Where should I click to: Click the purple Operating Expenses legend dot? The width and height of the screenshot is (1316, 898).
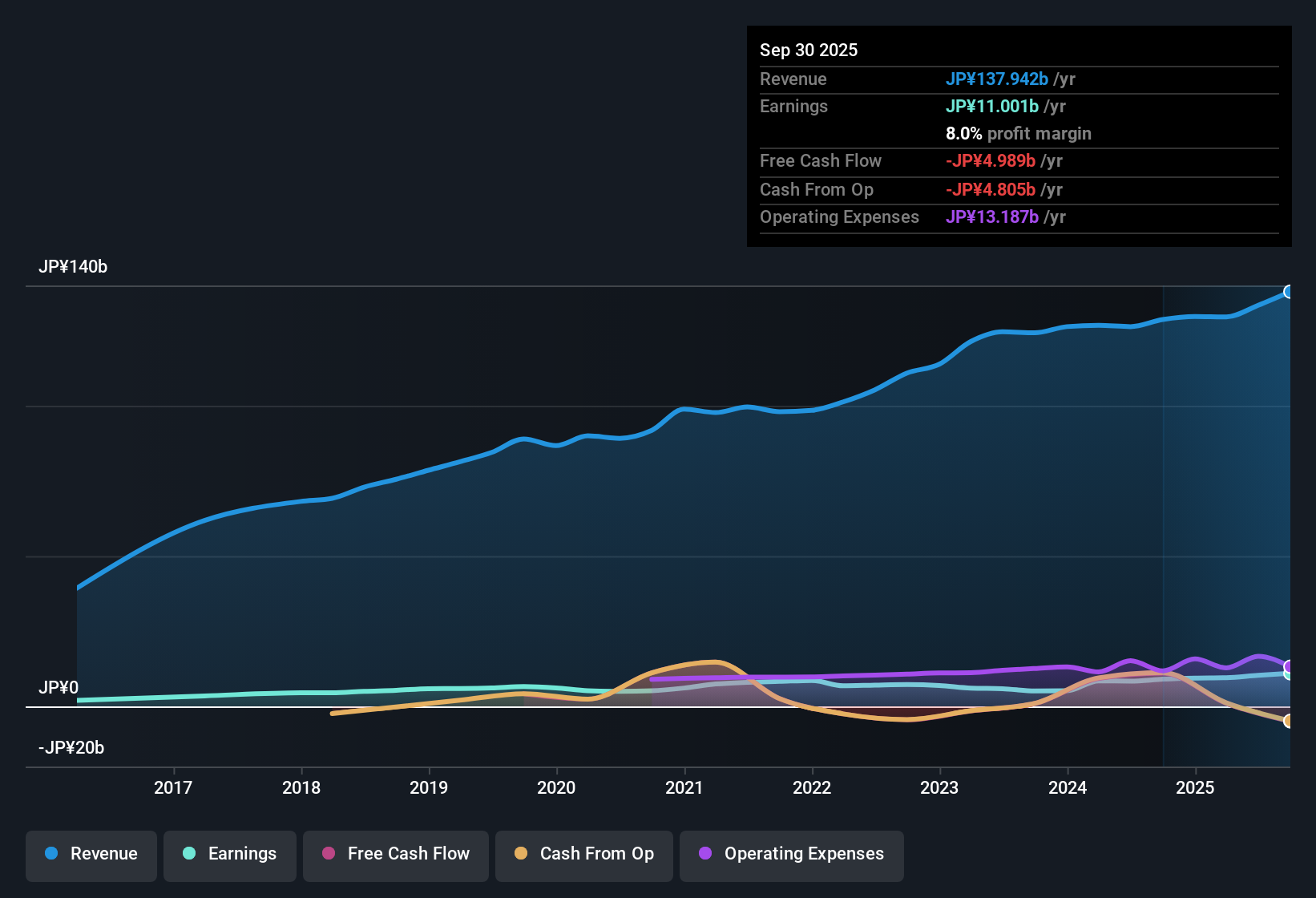click(x=705, y=854)
